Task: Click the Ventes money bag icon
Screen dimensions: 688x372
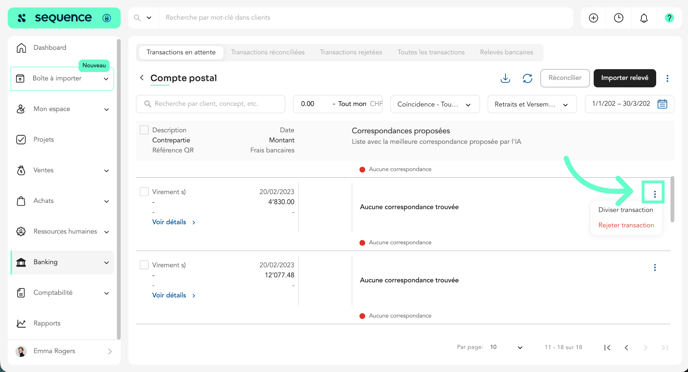Action: click(x=21, y=170)
